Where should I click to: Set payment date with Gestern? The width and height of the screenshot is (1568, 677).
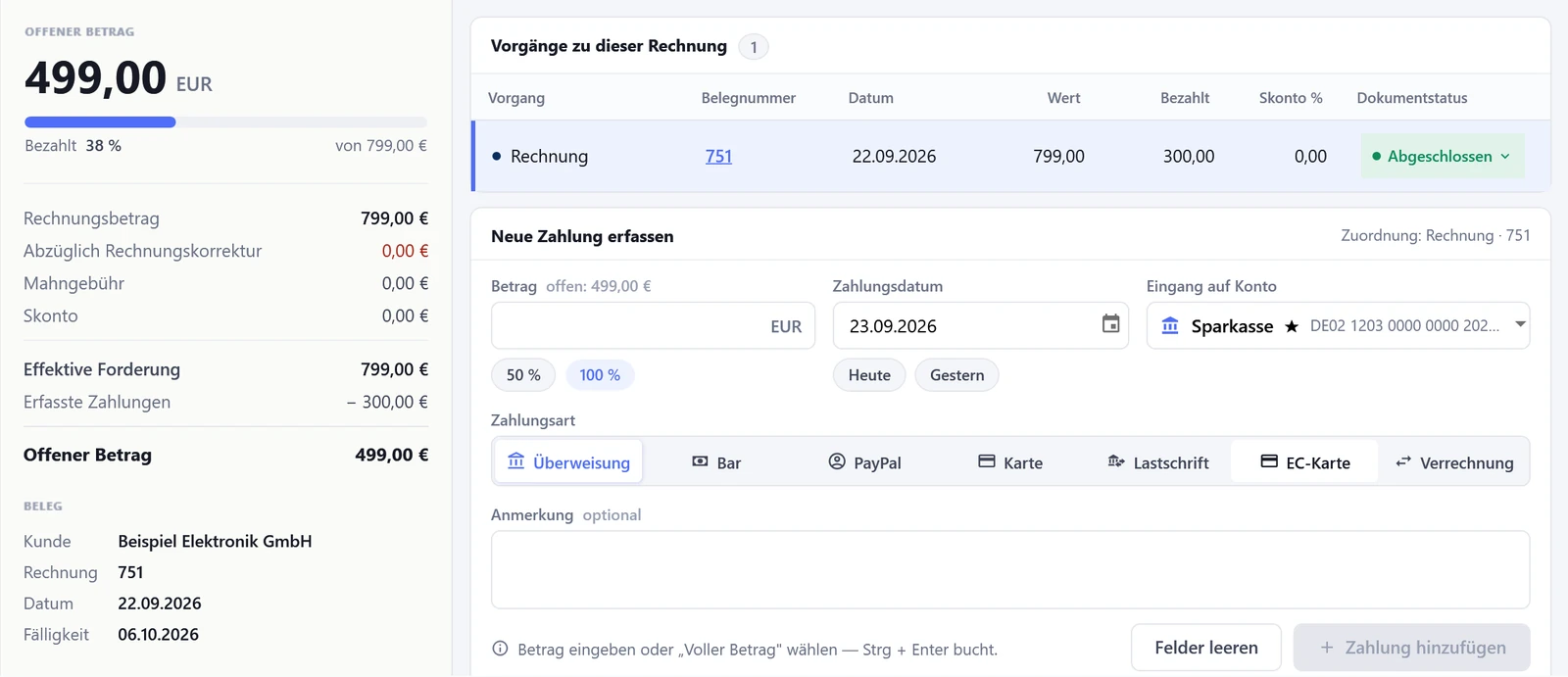pos(956,375)
